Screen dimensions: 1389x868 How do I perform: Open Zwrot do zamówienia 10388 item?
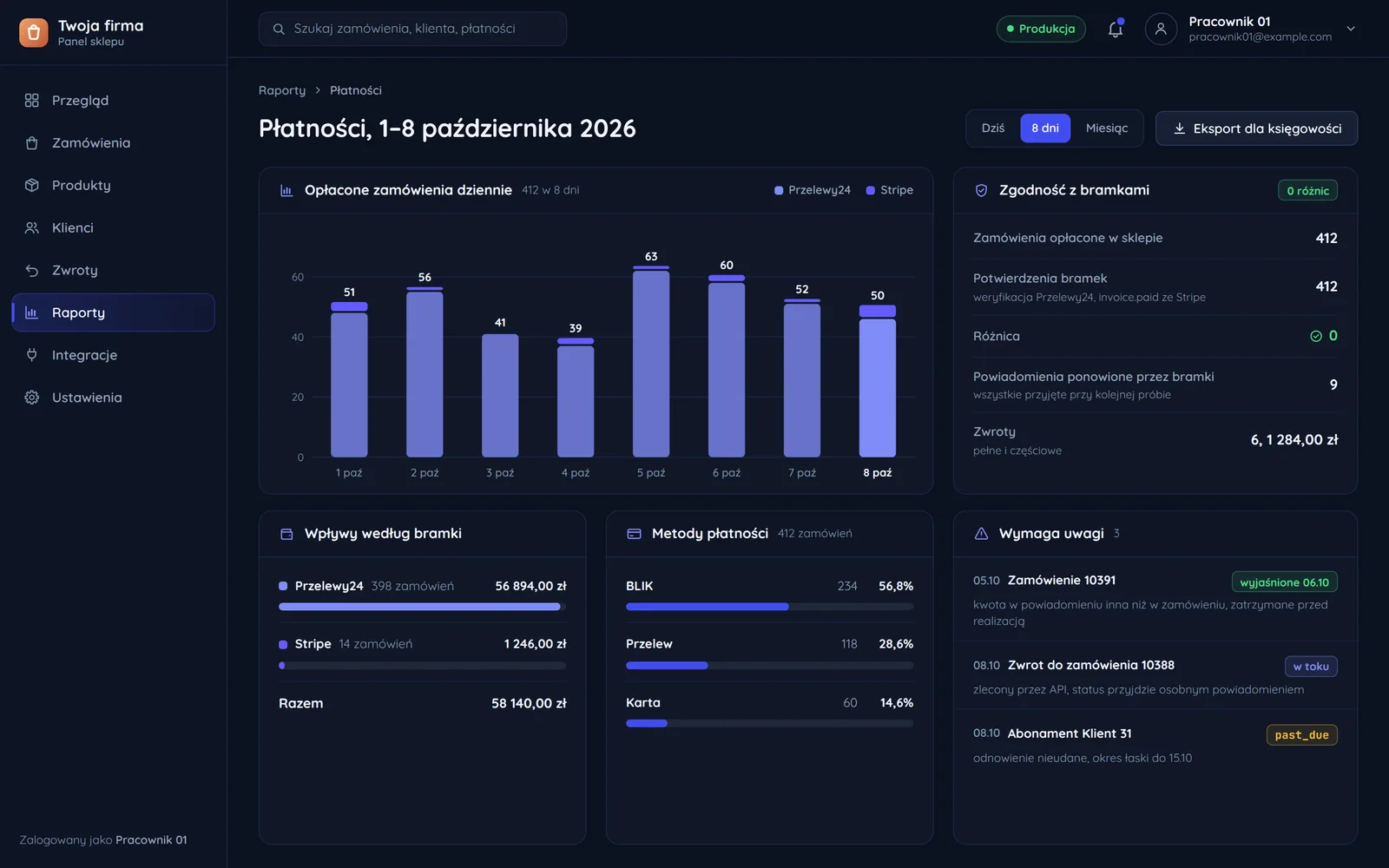[1155, 677]
